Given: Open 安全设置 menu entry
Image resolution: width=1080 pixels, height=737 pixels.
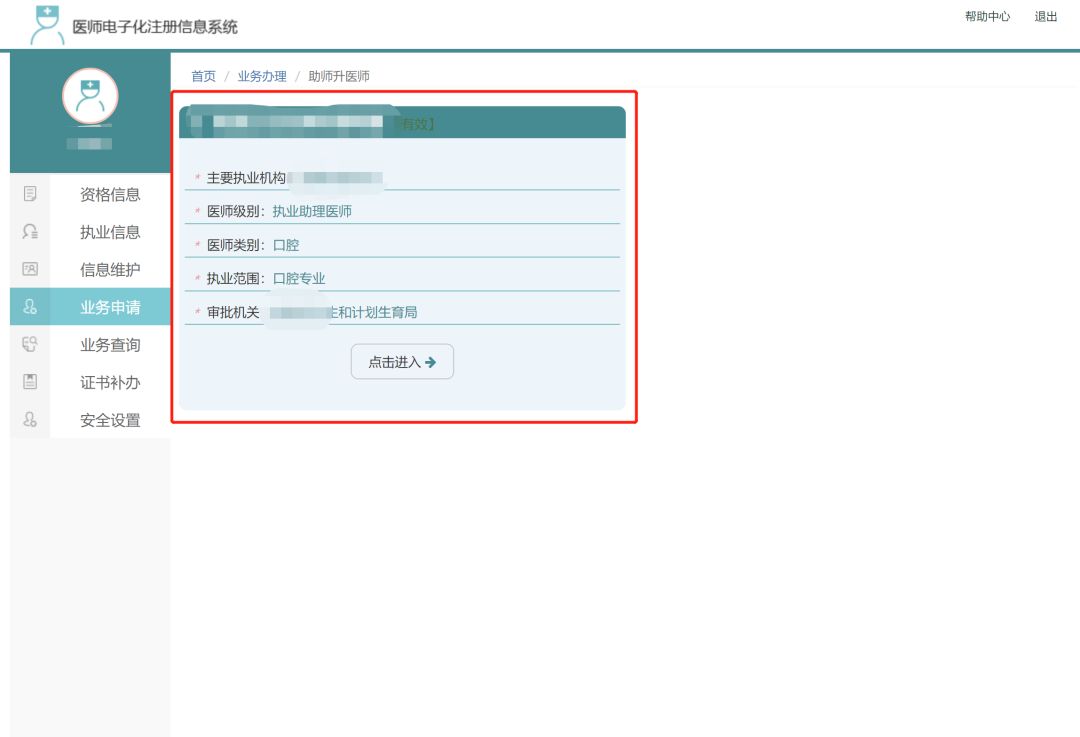Looking at the screenshot, I should [110, 421].
